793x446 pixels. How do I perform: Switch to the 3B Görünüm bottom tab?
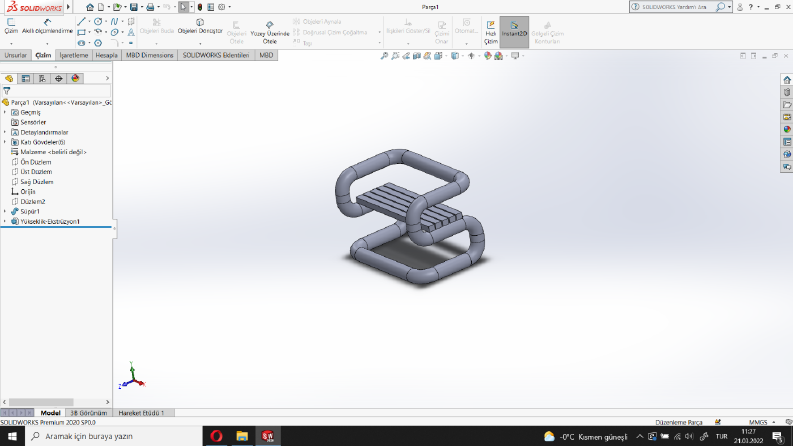coord(89,413)
